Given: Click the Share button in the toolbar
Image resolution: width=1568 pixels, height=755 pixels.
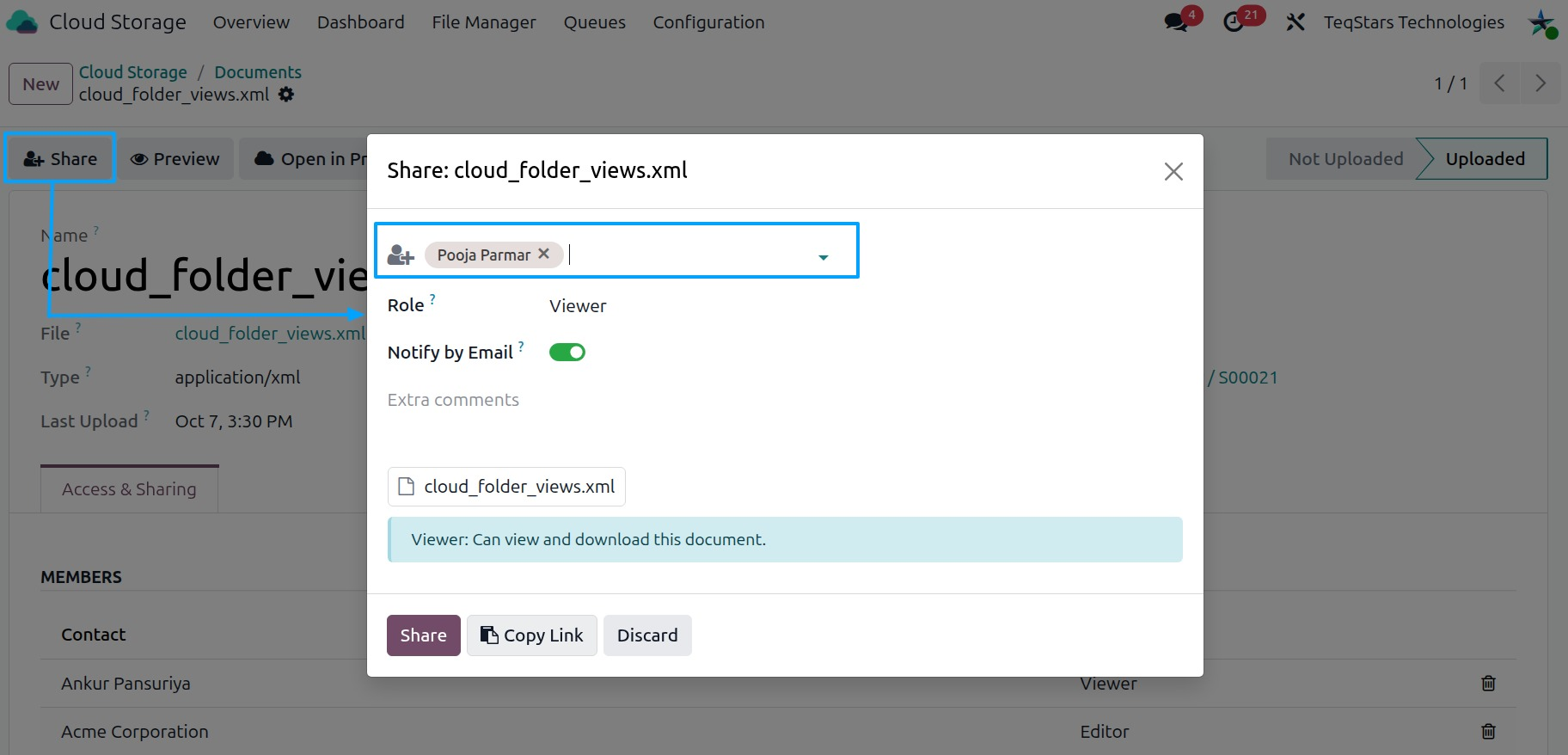Looking at the screenshot, I should [x=60, y=159].
